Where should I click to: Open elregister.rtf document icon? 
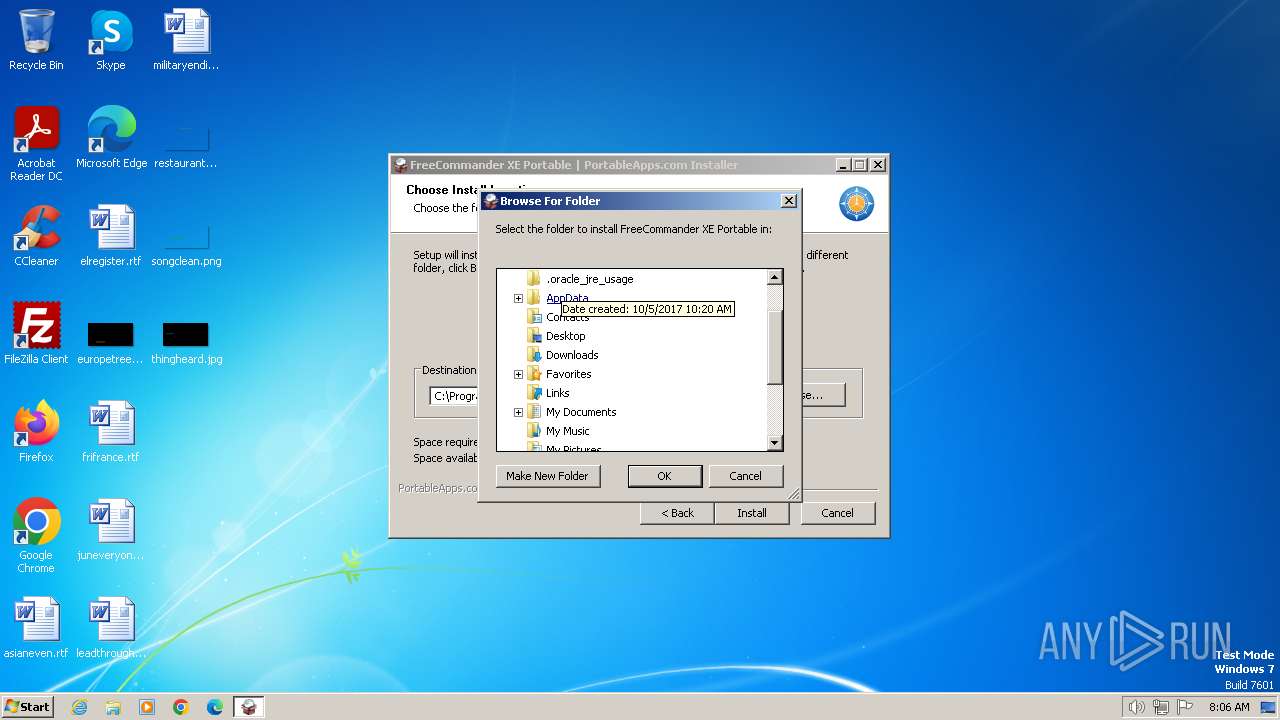[111, 235]
